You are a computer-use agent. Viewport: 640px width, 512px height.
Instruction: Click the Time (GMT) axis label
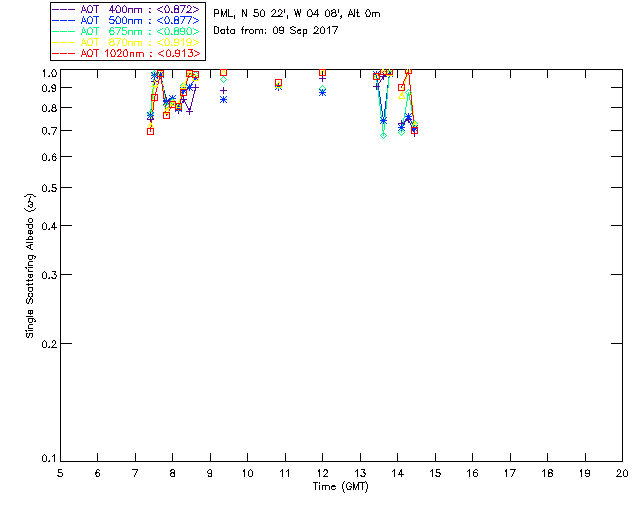[341, 486]
